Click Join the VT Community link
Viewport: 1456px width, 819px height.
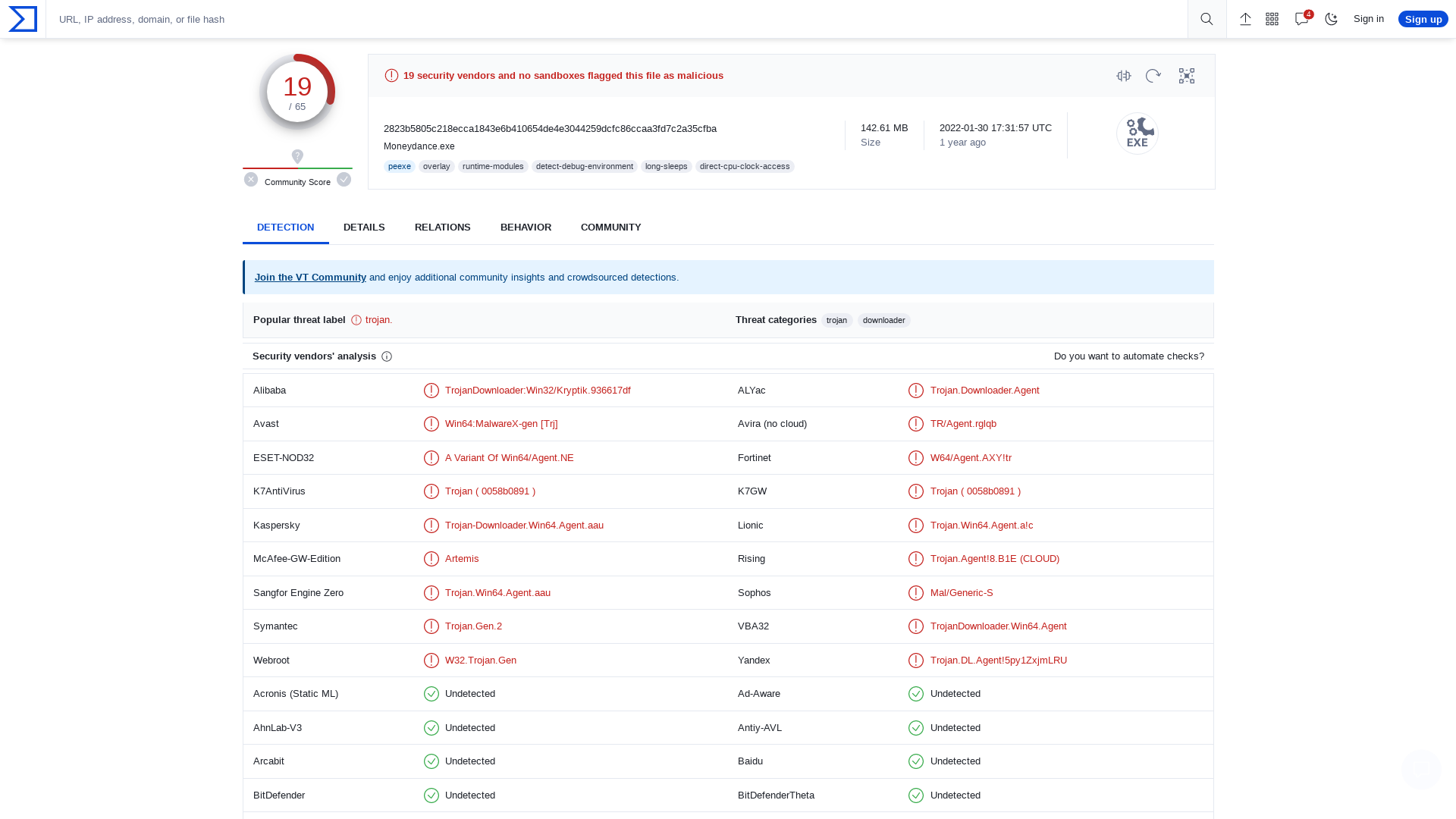click(x=310, y=278)
